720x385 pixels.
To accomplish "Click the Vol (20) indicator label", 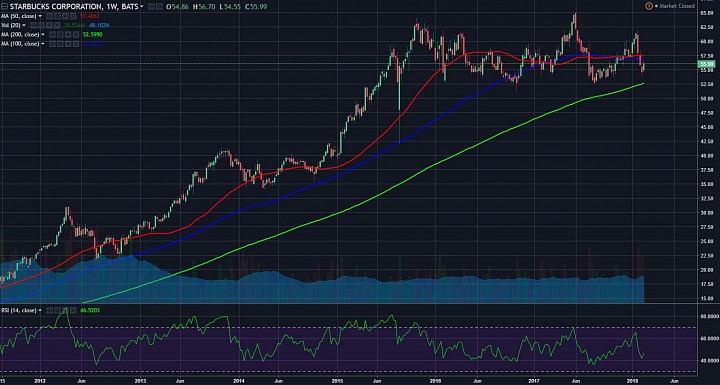I will [11, 25].
